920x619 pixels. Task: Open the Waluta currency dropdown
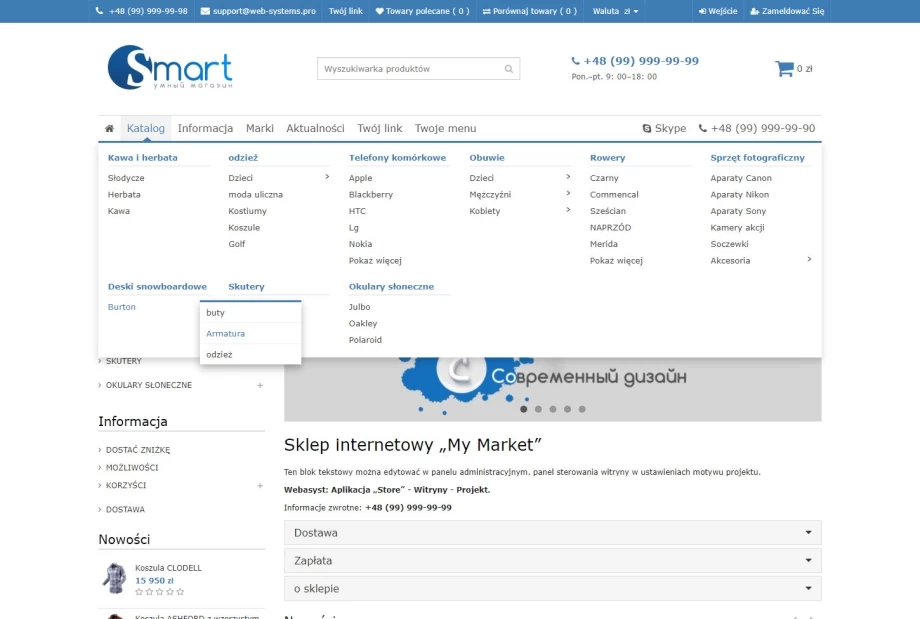pyautogui.click(x=615, y=11)
